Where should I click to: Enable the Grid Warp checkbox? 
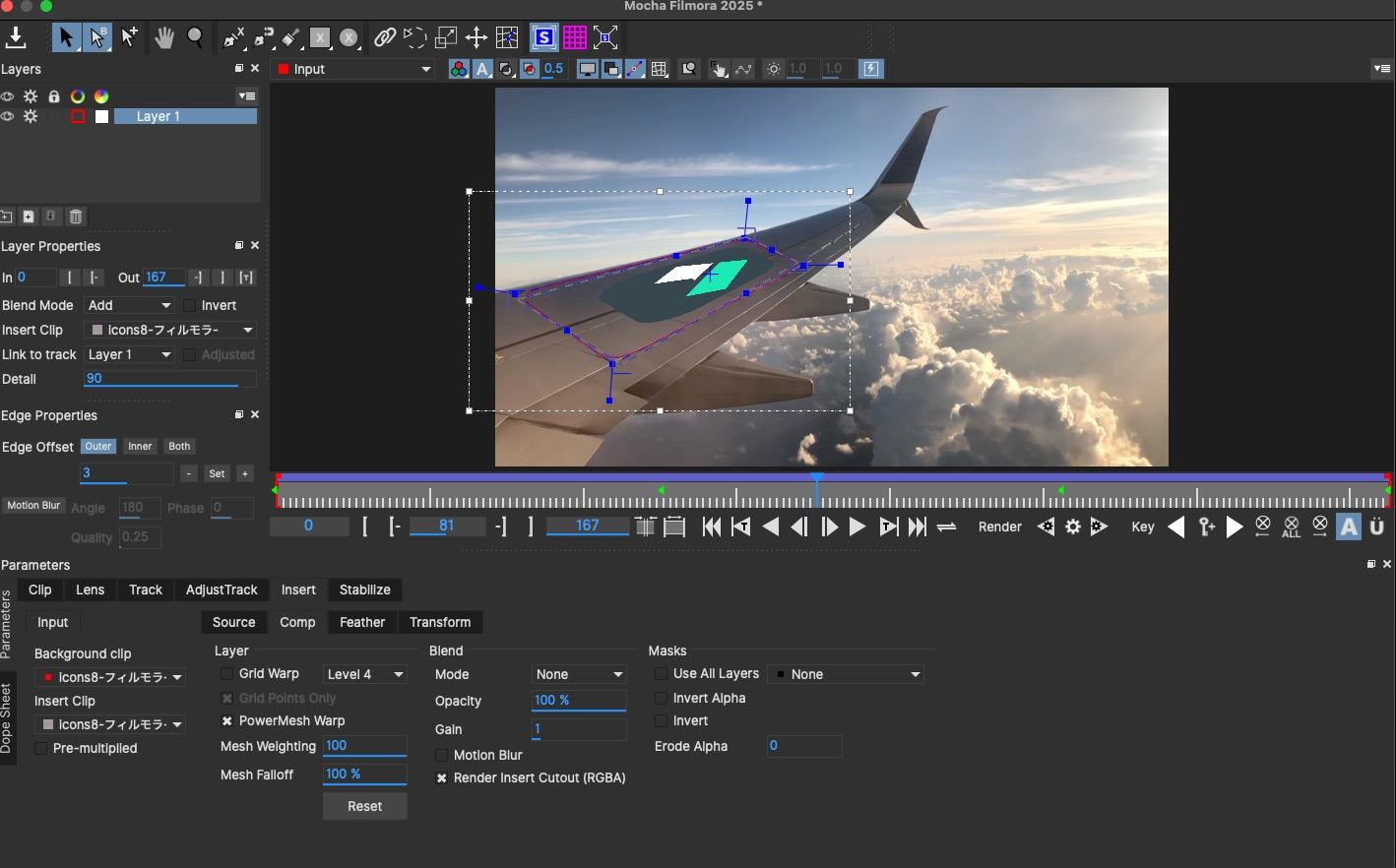[x=226, y=674]
